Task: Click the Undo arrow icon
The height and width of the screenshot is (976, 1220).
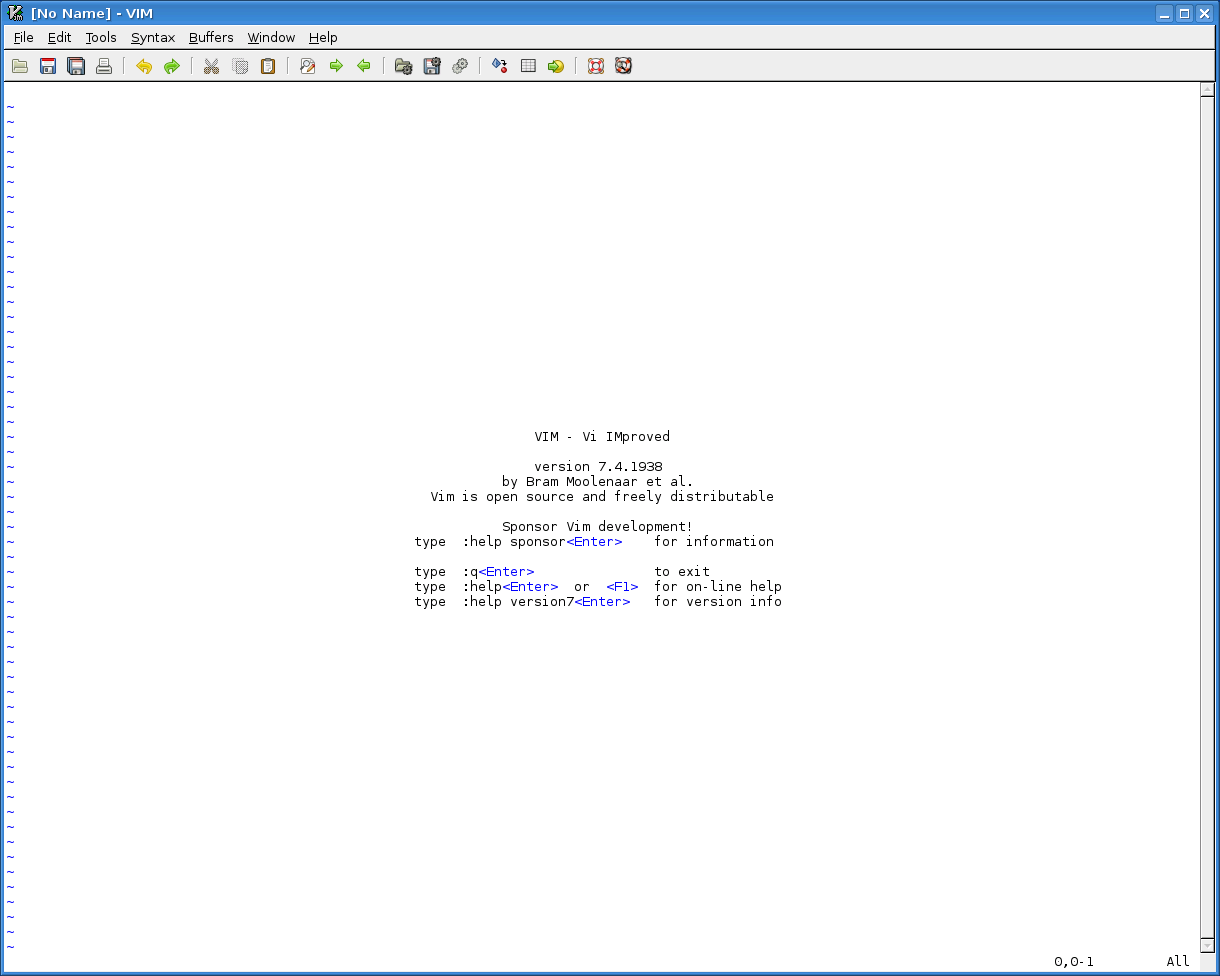Action: pos(144,66)
